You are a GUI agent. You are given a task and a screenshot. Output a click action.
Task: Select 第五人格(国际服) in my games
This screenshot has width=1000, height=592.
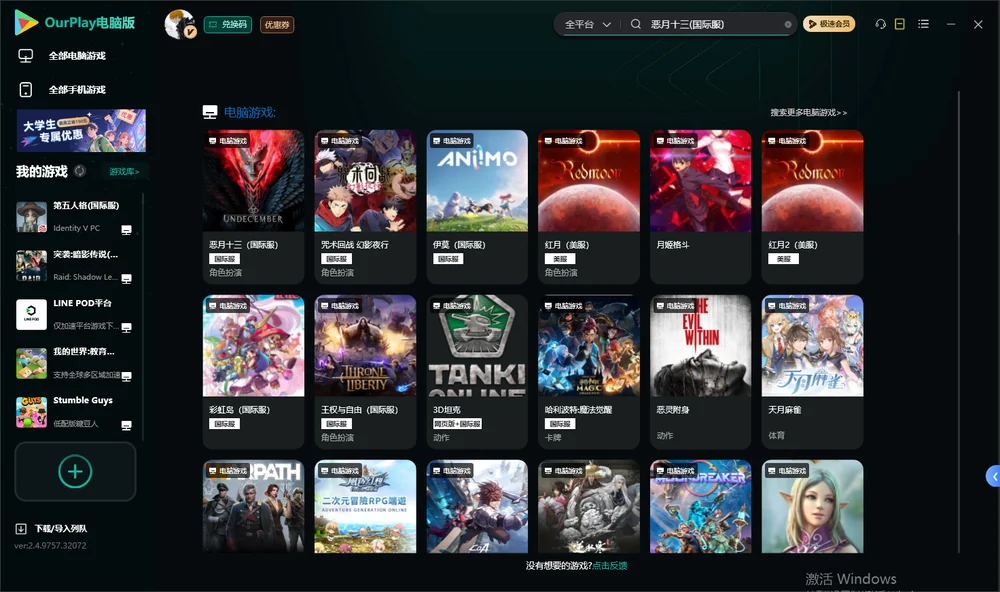point(76,217)
